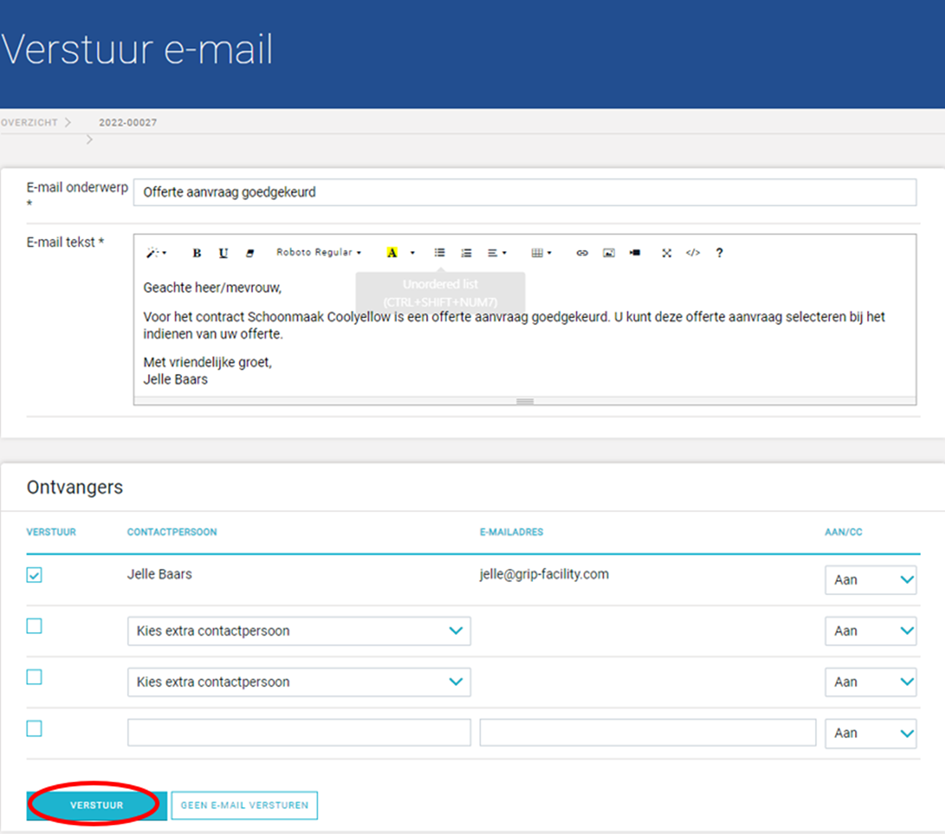Click the eraser remove-font-style icon

point(250,253)
